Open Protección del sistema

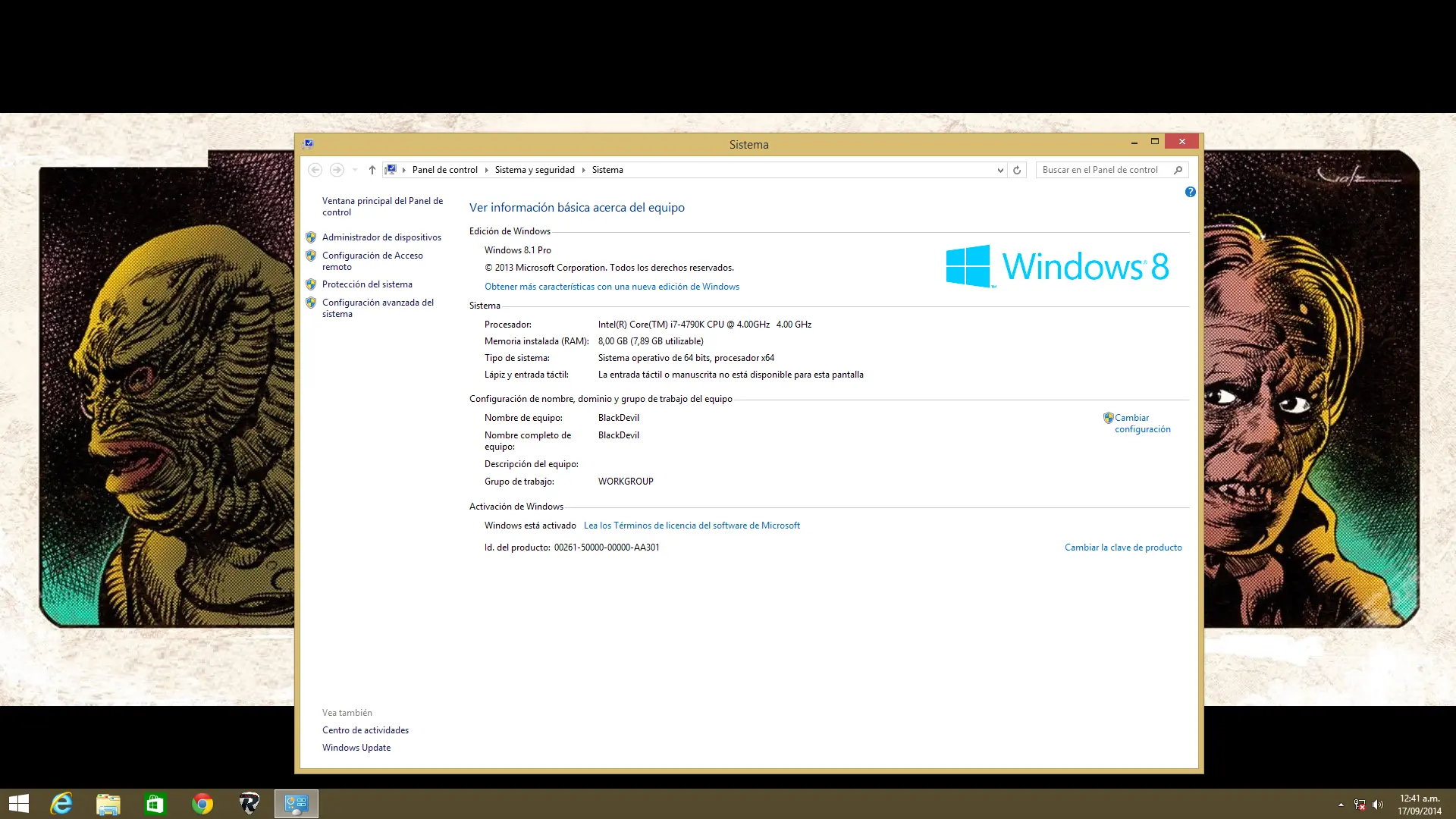(367, 284)
